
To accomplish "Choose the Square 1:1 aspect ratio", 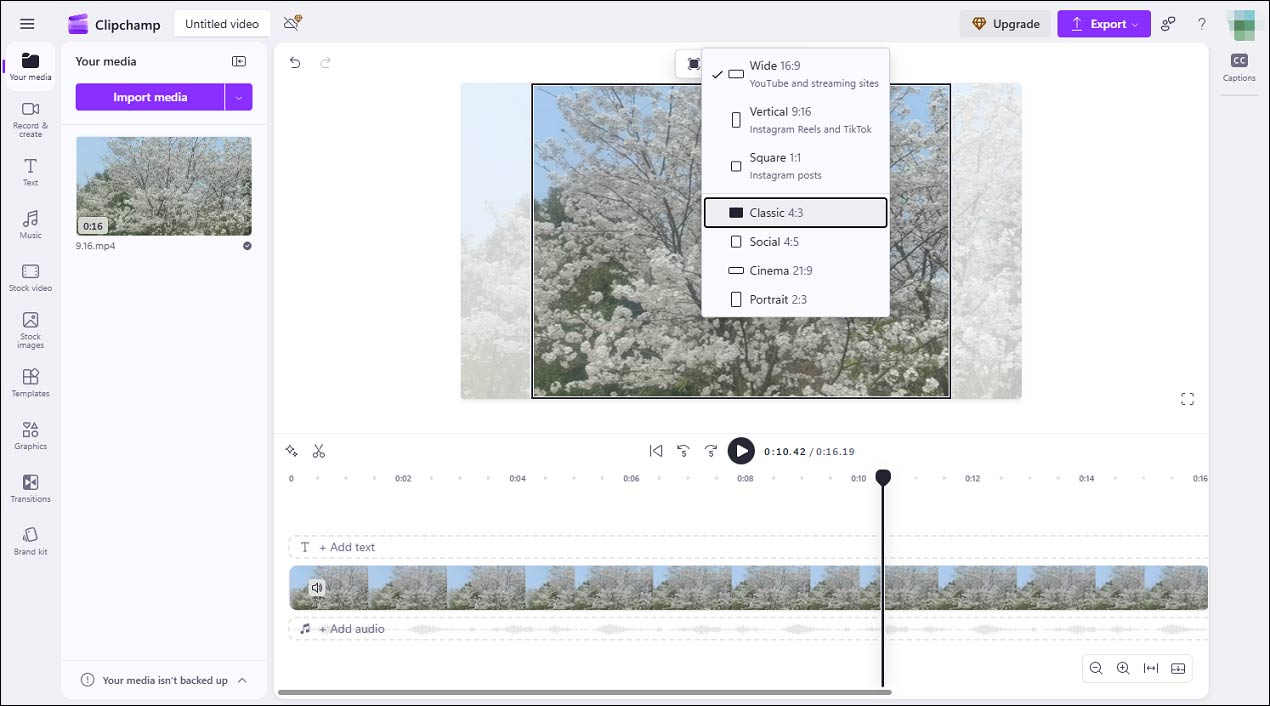I will coord(795,164).
